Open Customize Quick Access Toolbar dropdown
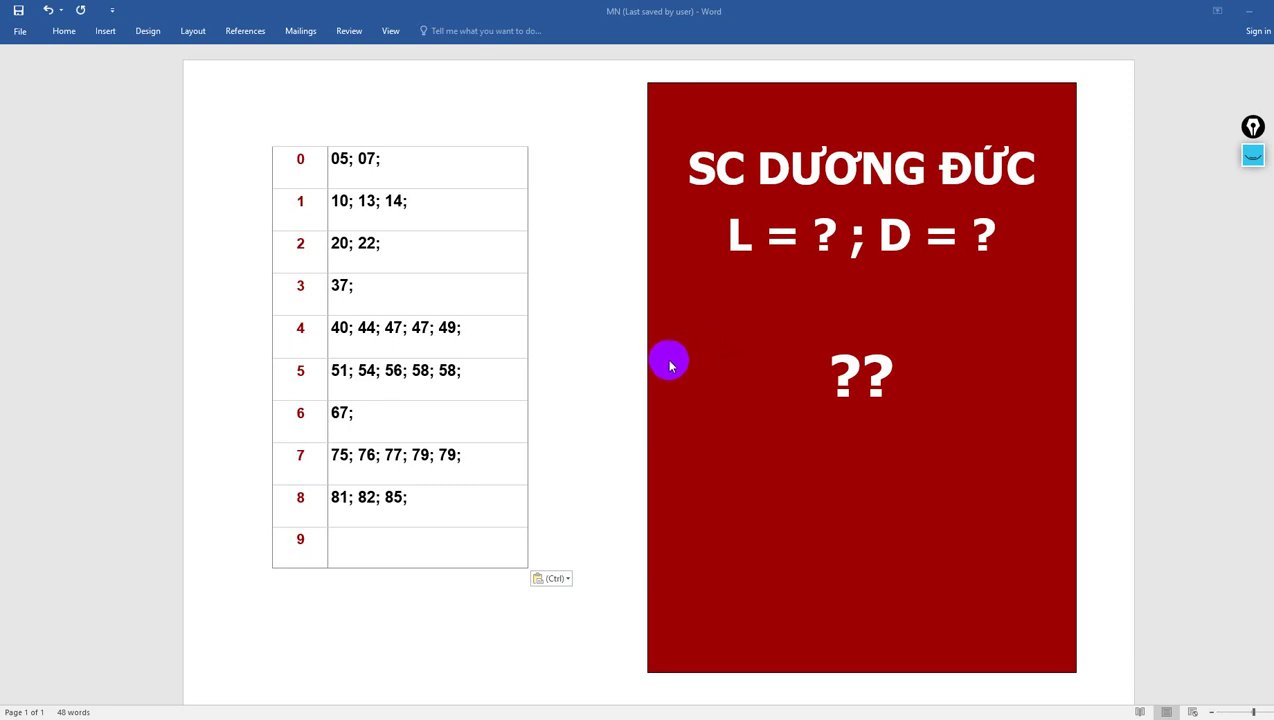Viewport: 1274px width, 720px height. [x=112, y=10]
